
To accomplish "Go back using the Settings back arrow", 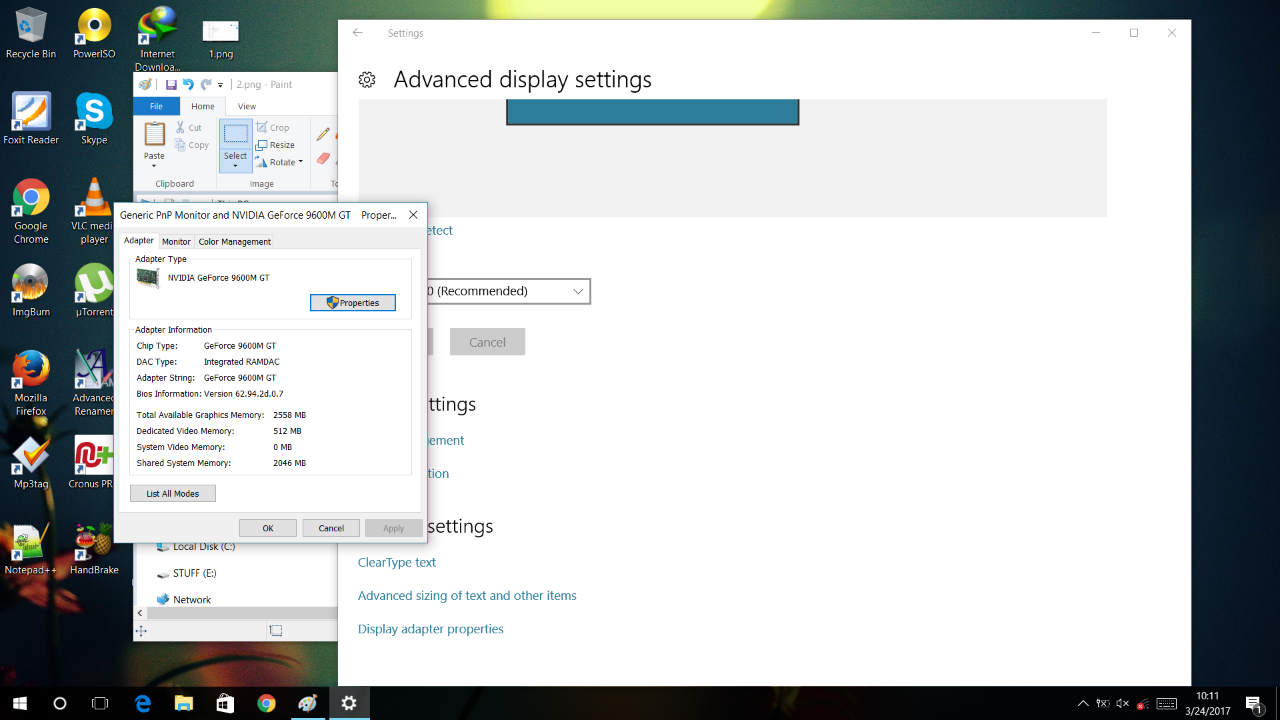I will click(x=358, y=33).
